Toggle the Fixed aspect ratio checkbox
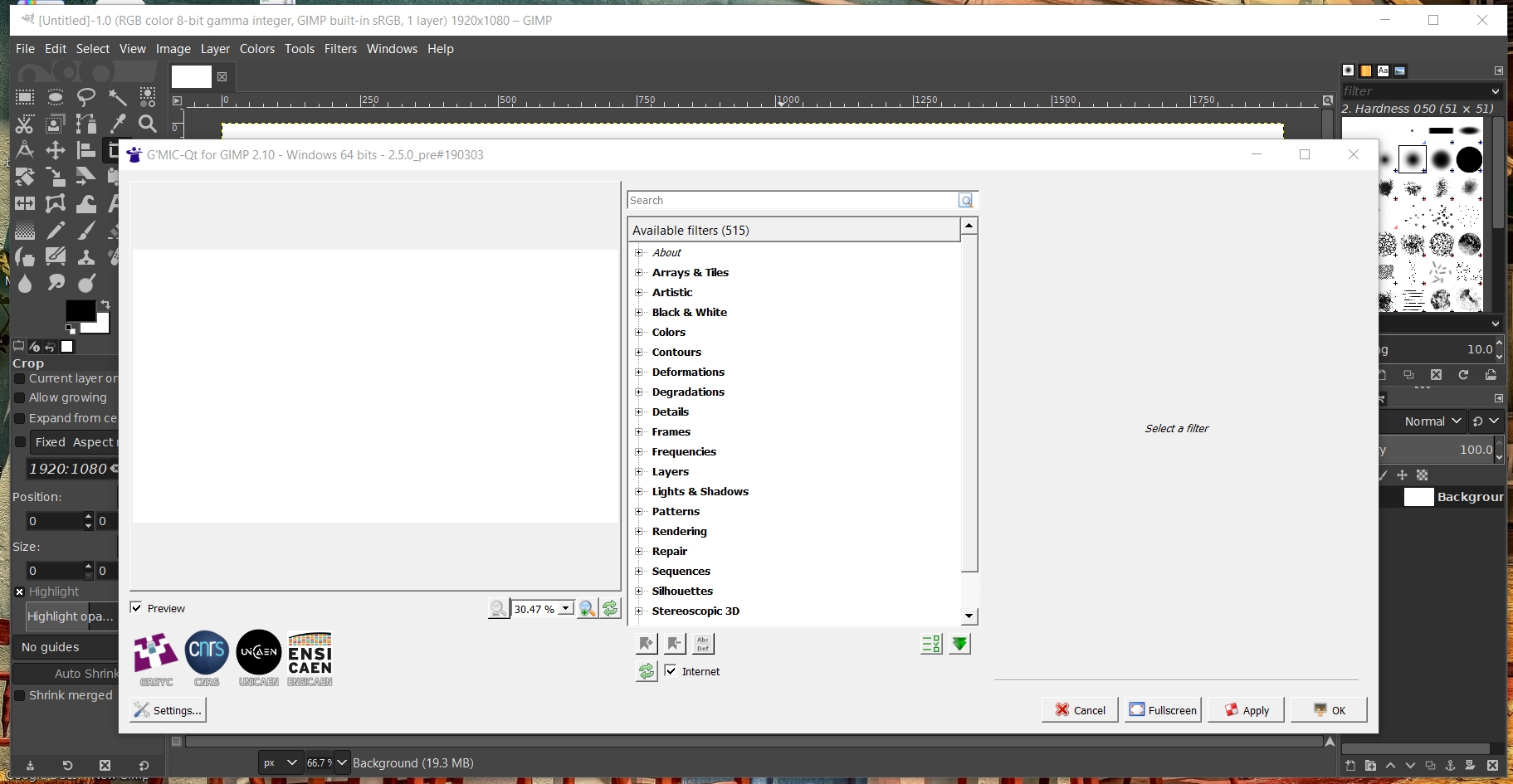The width and height of the screenshot is (1513, 784). (20, 442)
